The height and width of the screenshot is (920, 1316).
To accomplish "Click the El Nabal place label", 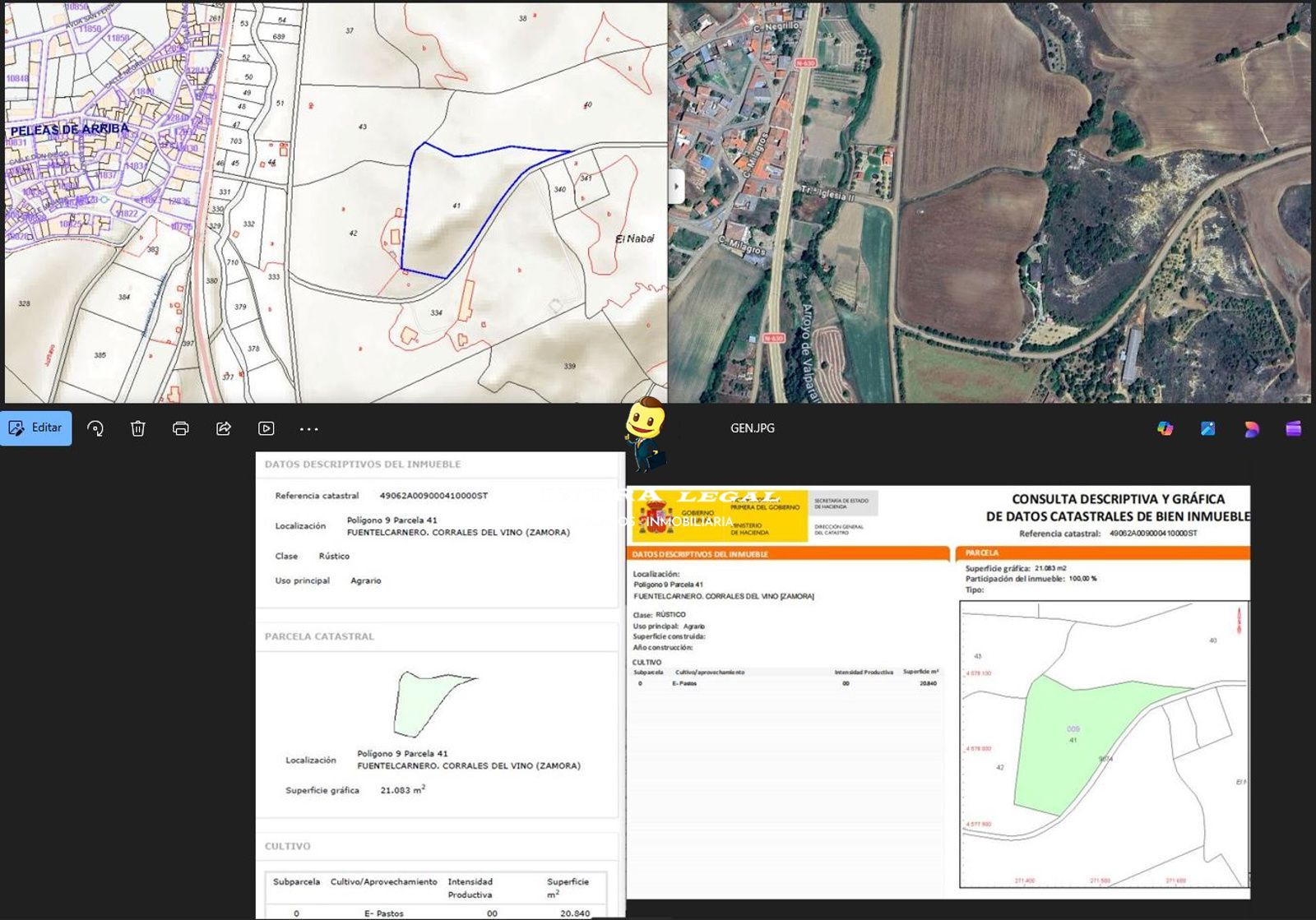I will pos(634,239).
